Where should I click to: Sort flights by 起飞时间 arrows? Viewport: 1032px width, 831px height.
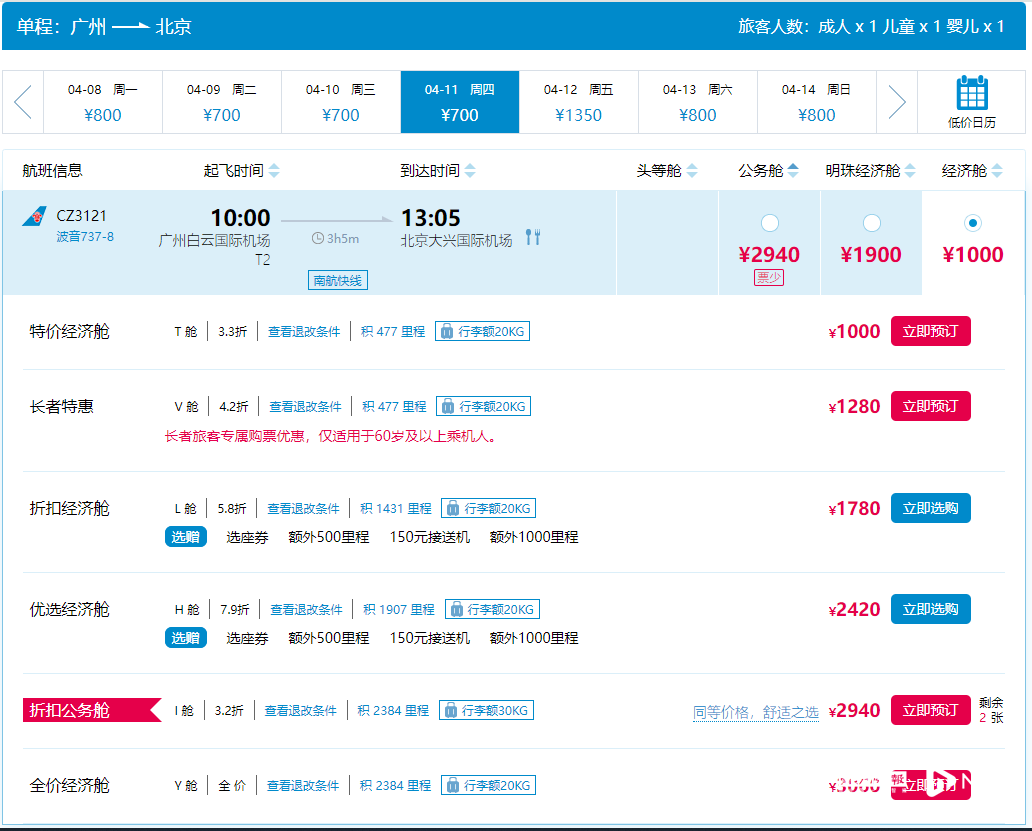pyautogui.click(x=274, y=171)
